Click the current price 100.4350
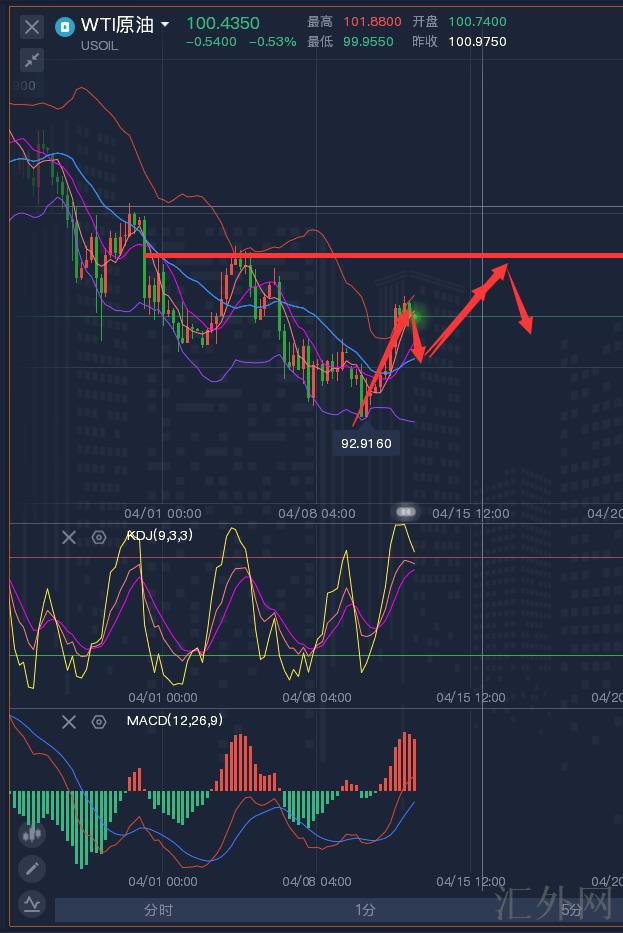The width and height of the screenshot is (623, 933). 223,23
